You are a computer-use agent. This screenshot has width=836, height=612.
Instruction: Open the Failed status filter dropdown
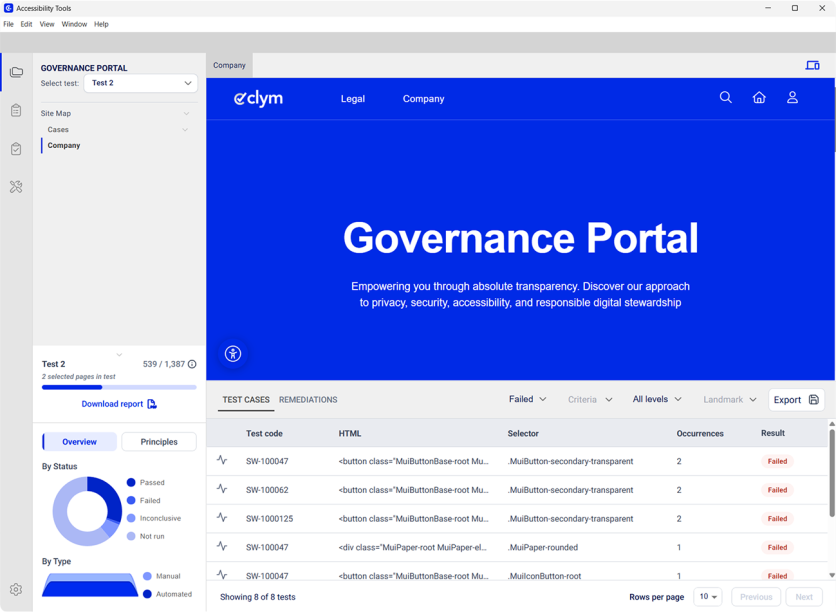click(x=527, y=400)
